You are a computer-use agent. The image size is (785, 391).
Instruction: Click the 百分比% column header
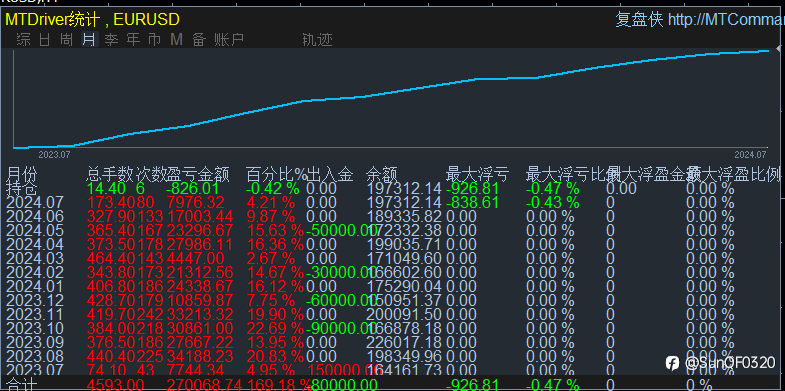click(x=276, y=175)
